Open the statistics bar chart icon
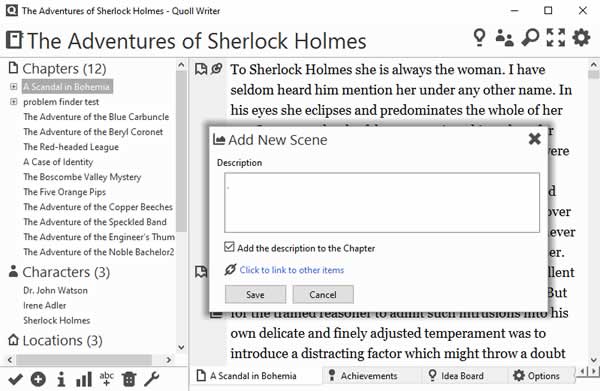600x391 pixels. pos(84,380)
